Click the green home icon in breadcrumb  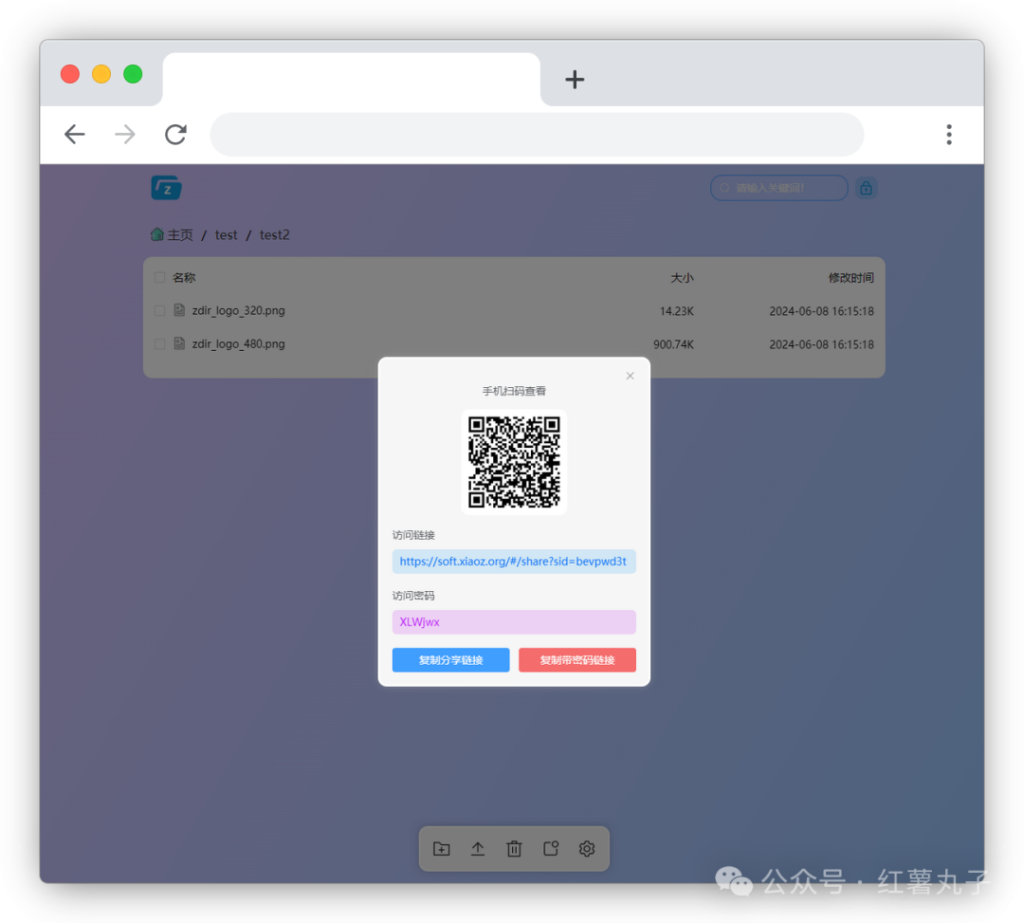157,234
